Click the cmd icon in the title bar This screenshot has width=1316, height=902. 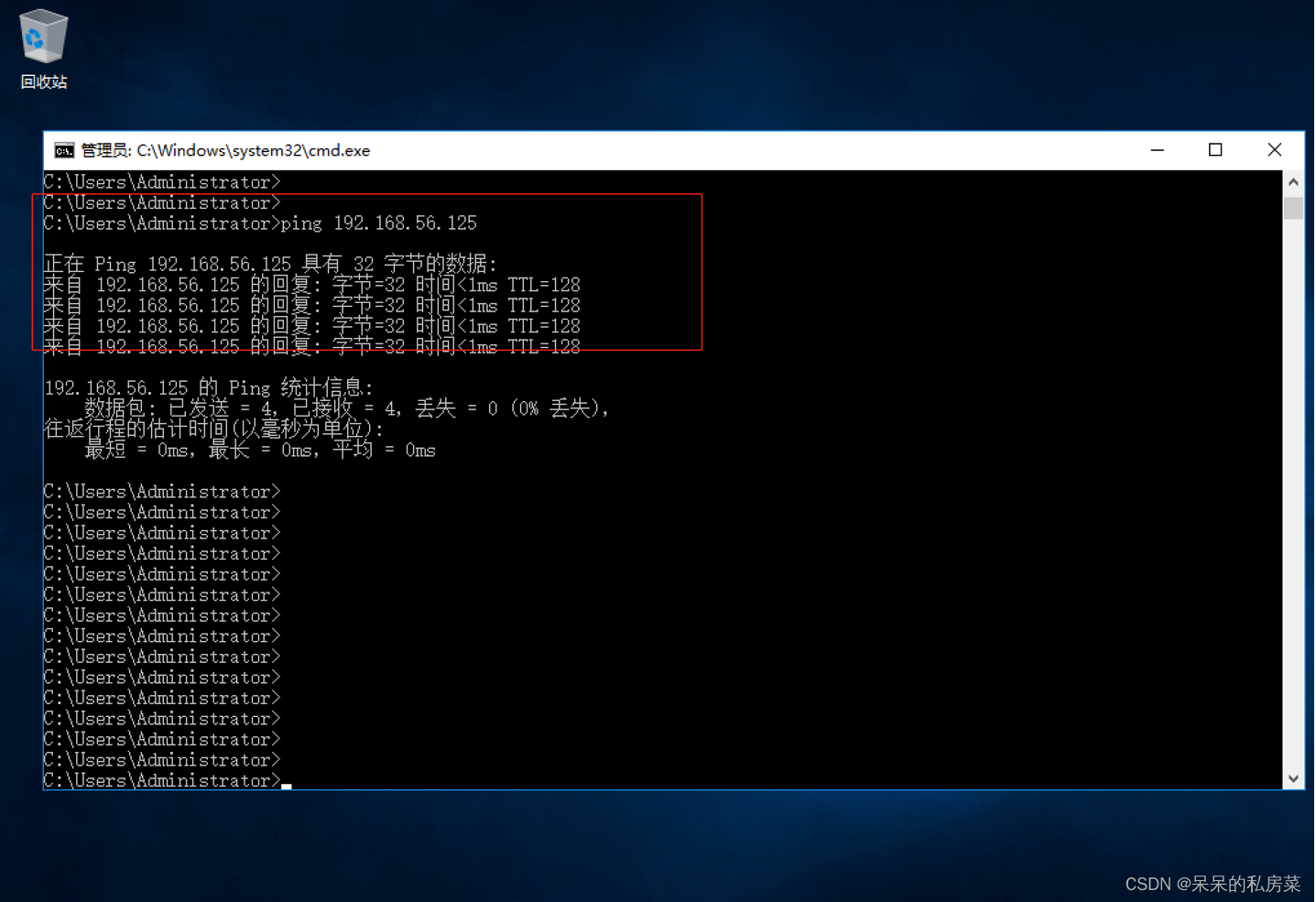click(64, 151)
